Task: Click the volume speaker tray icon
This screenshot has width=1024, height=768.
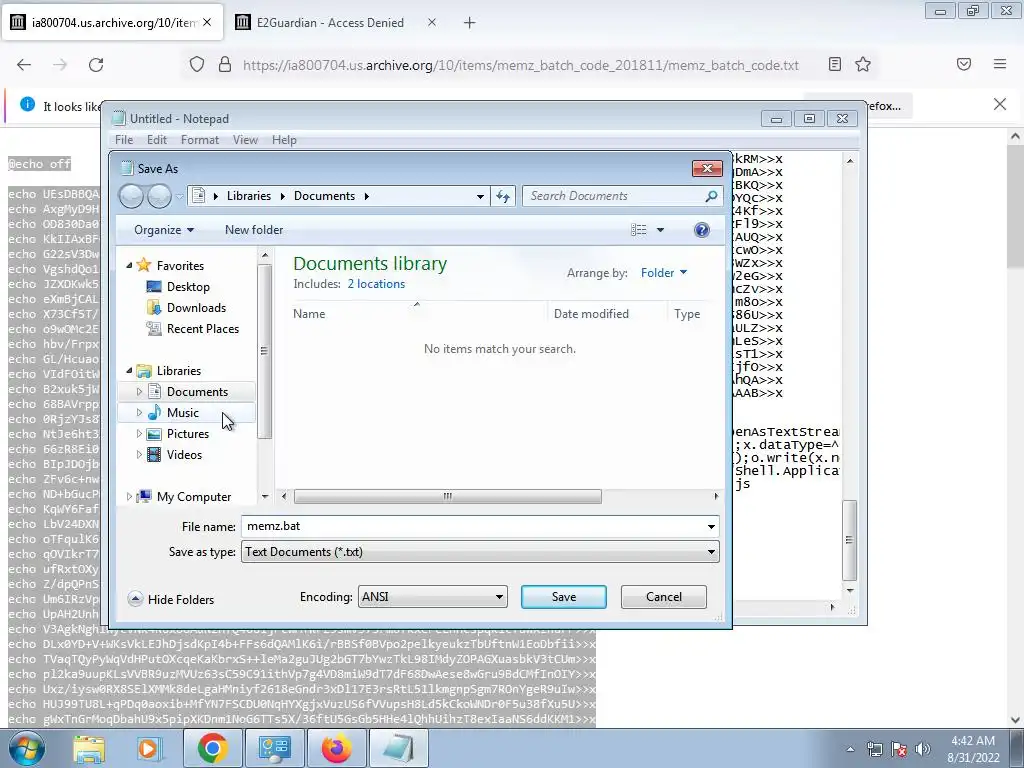Action: [x=923, y=749]
